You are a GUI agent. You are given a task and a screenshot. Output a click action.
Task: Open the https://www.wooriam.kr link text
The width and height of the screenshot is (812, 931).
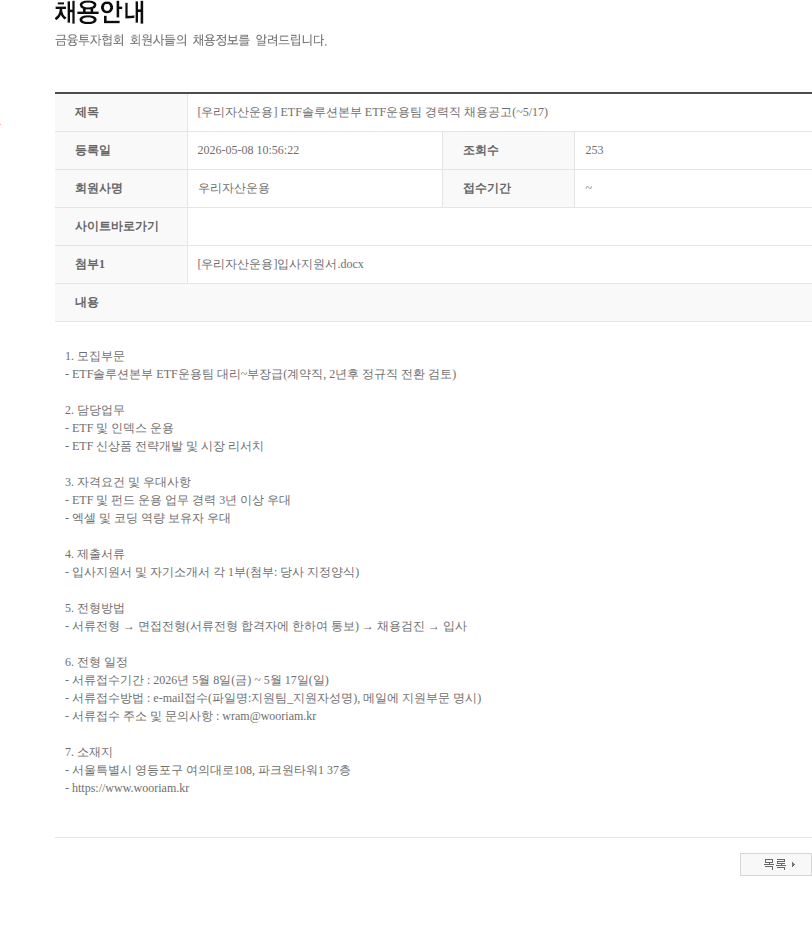click(x=131, y=788)
